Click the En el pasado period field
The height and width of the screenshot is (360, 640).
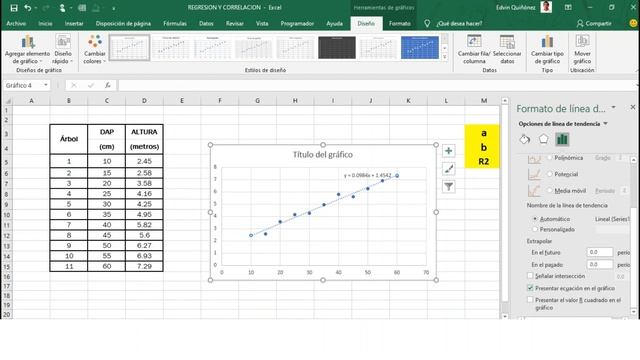point(600,264)
